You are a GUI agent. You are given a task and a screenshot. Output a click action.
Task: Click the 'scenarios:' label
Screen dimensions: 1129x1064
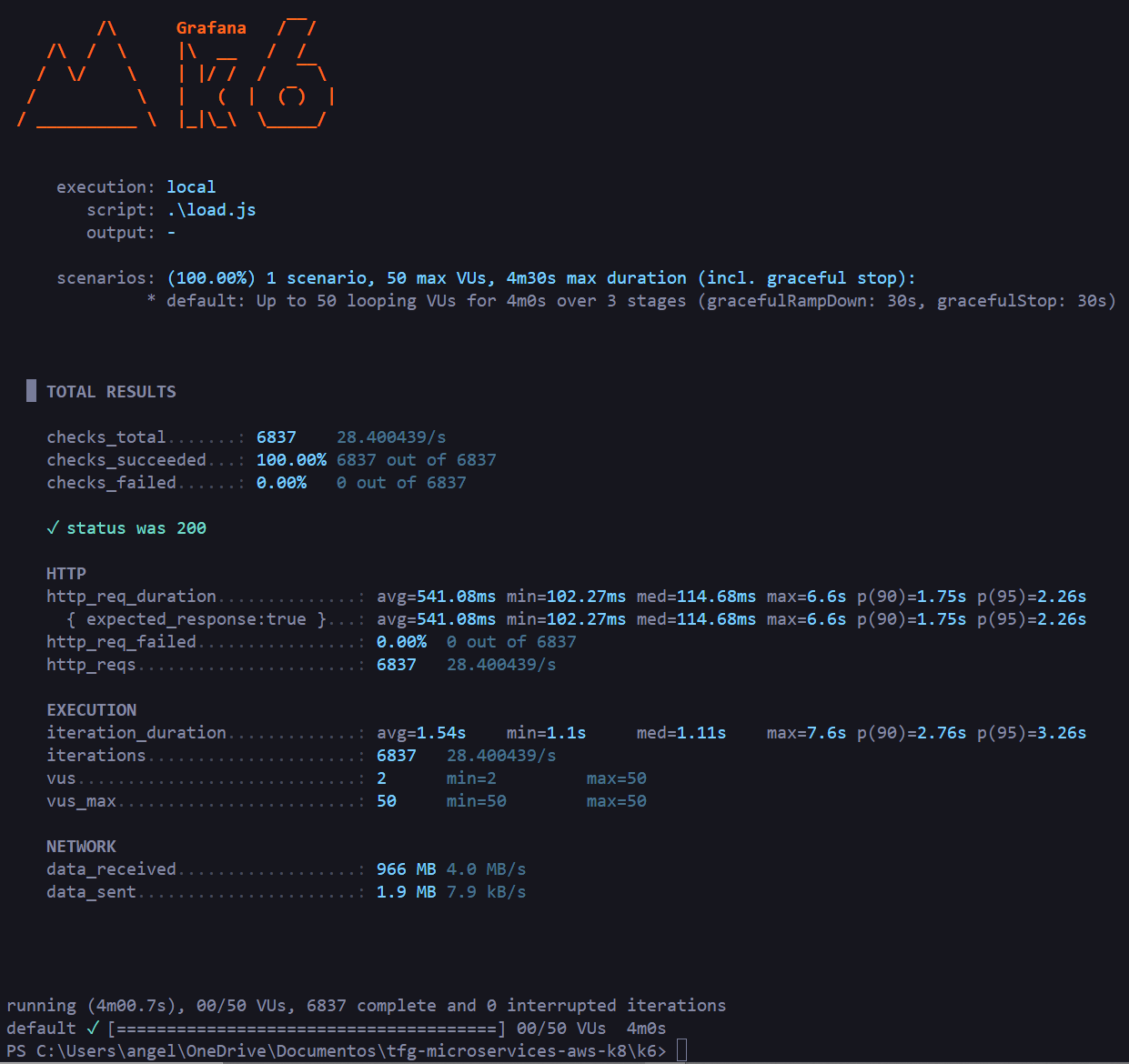pyautogui.click(x=106, y=278)
